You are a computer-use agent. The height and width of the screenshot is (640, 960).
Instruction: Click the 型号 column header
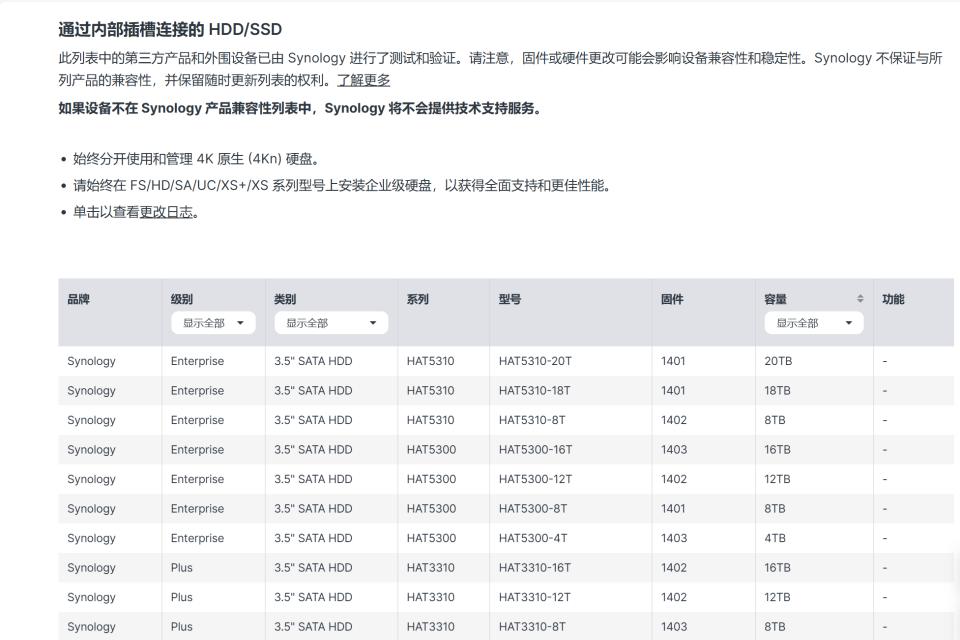click(x=510, y=299)
